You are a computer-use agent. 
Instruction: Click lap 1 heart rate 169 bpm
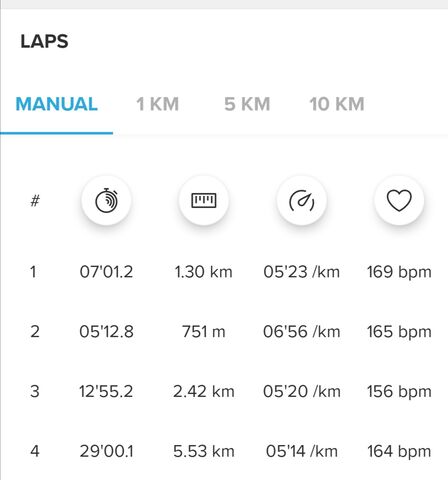(x=399, y=272)
